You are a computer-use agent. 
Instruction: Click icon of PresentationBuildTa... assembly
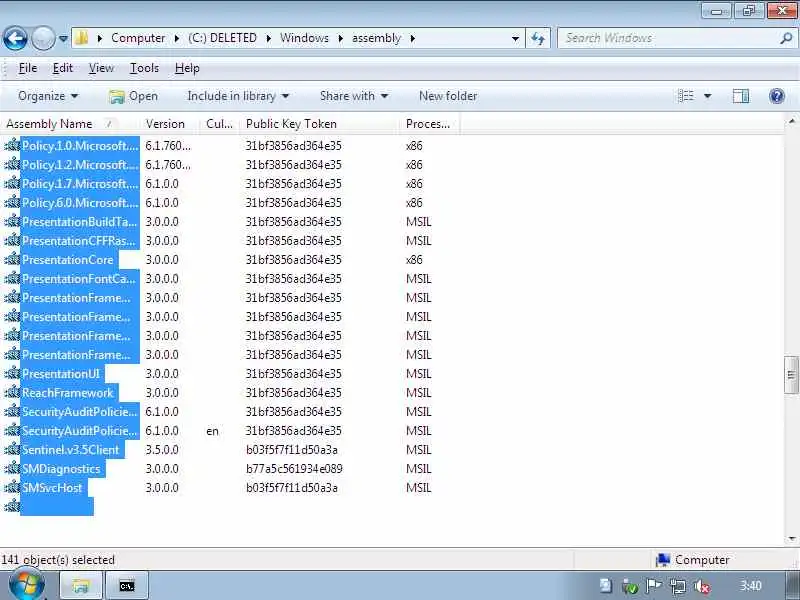click(x=11, y=222)
